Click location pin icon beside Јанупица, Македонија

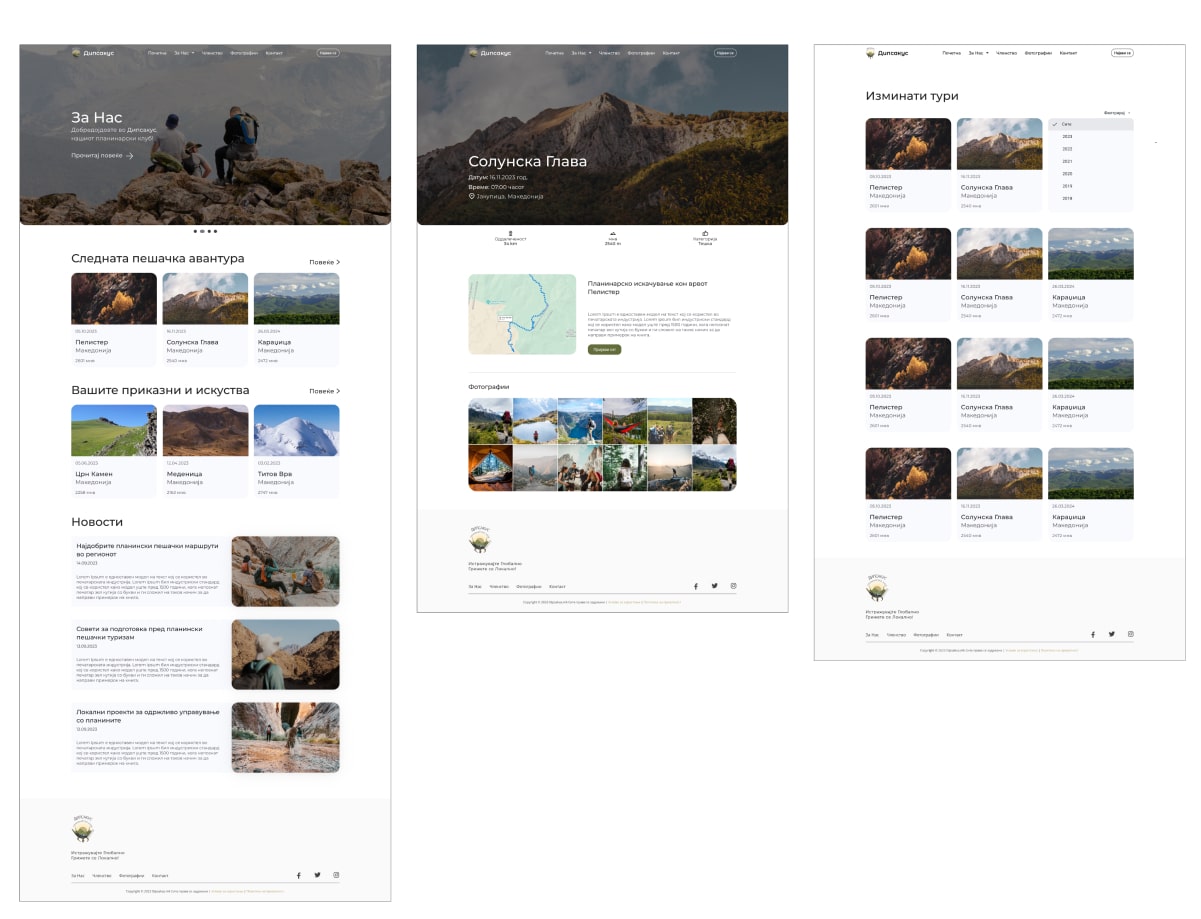(x=471, y=197)
